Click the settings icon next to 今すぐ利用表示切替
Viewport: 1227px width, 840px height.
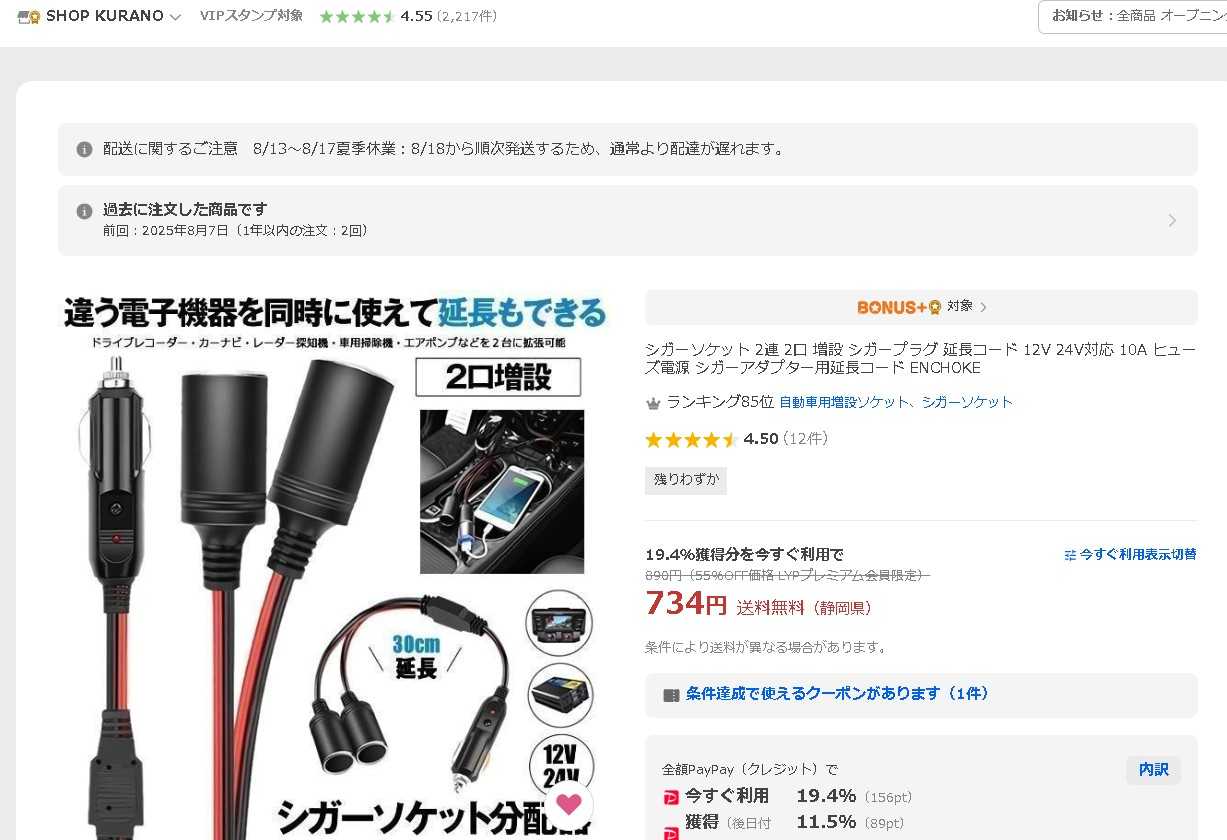[x=1070, y=555]
